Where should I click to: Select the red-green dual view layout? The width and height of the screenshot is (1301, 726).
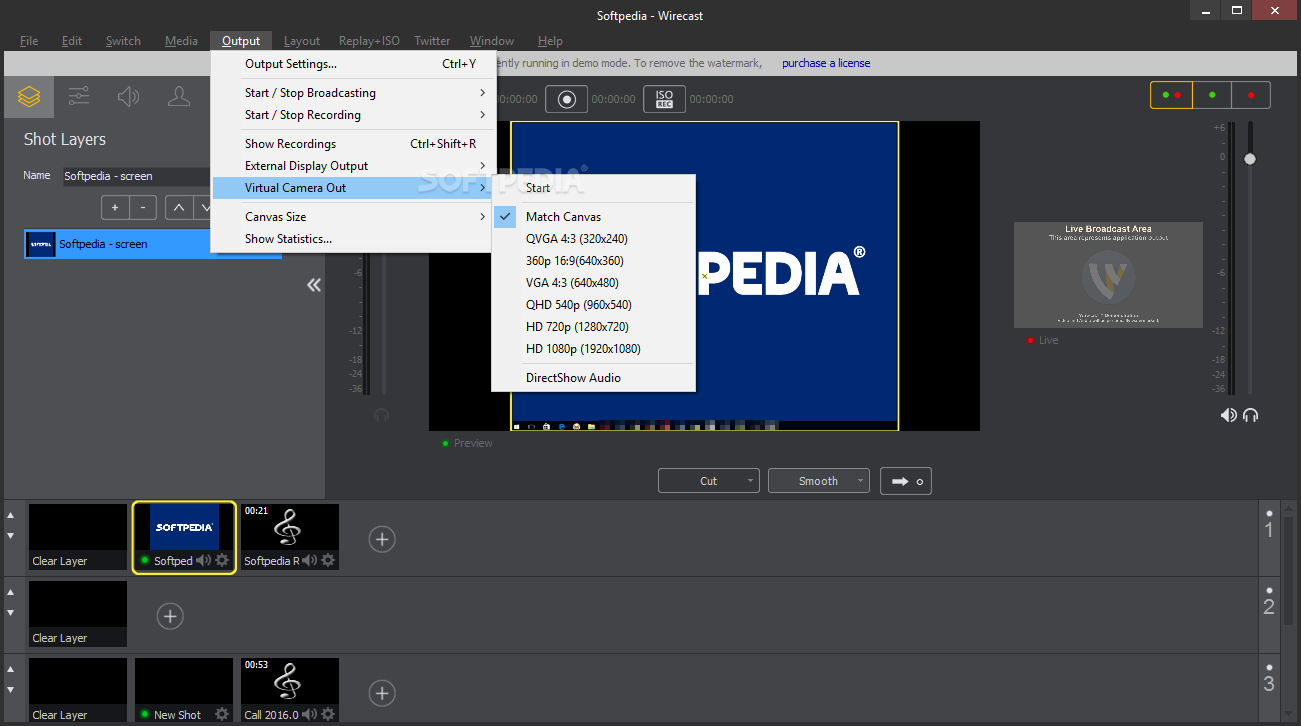[1171, 95]
